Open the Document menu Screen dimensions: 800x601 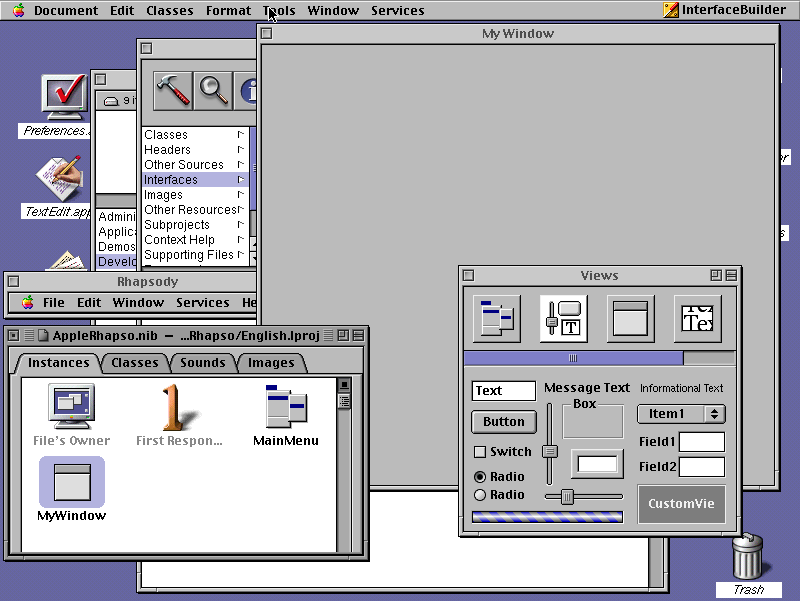click(x=66, y=10)
